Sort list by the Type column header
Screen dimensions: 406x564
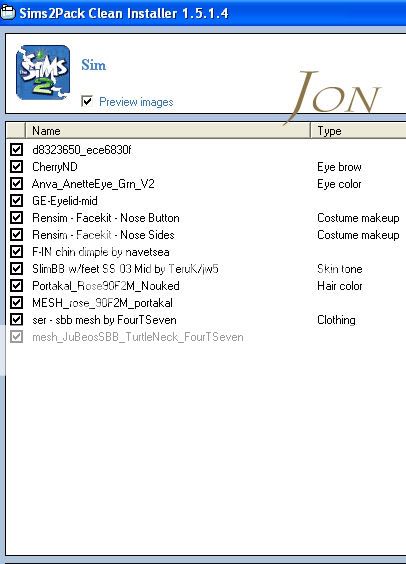tap(358, 131)
